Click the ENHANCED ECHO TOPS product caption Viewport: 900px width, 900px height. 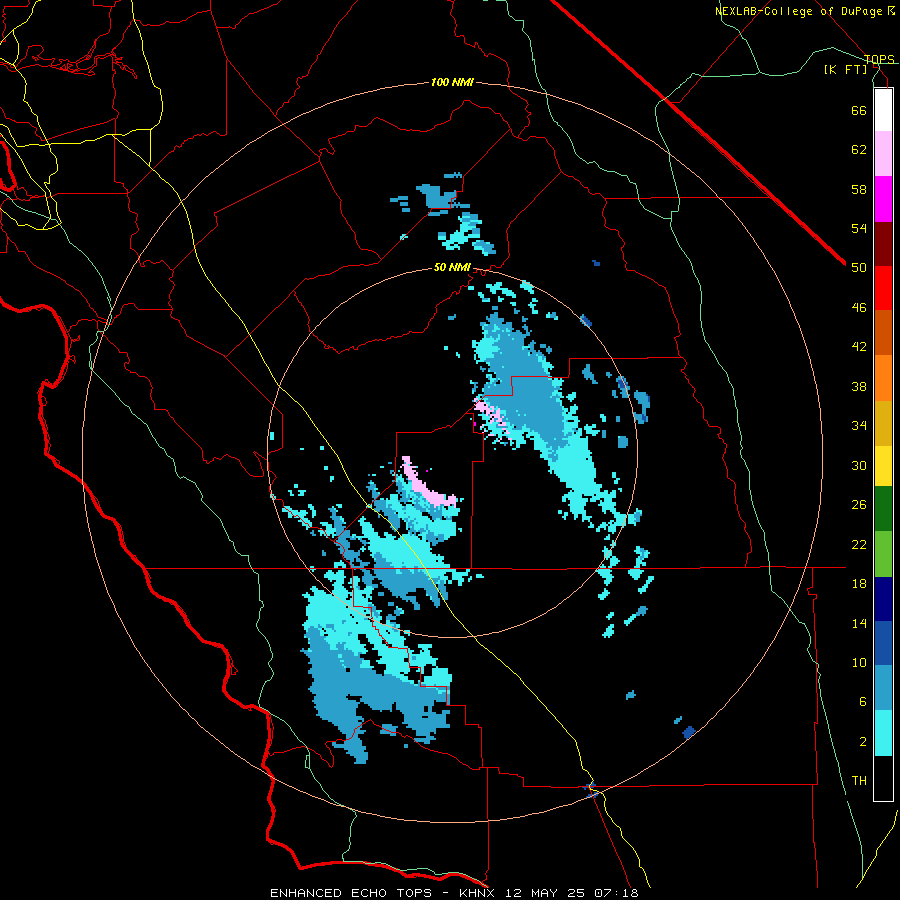[351, 893]
